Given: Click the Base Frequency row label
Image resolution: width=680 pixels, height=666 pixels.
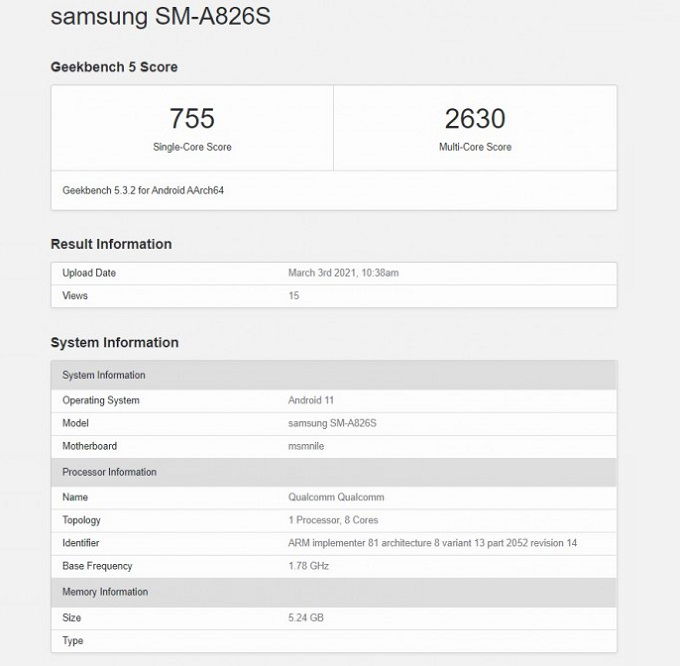Looking at the screenshot, I should [x=97, y=566].
